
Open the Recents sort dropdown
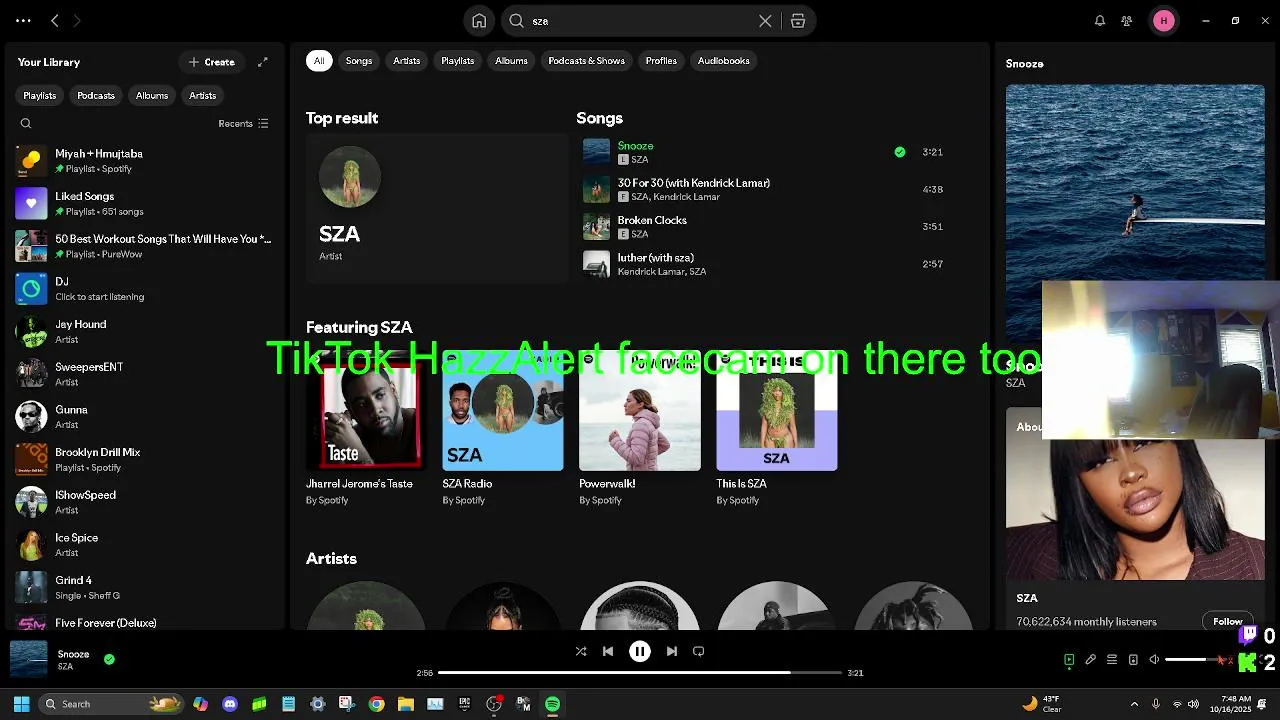[x=243, y=124]
